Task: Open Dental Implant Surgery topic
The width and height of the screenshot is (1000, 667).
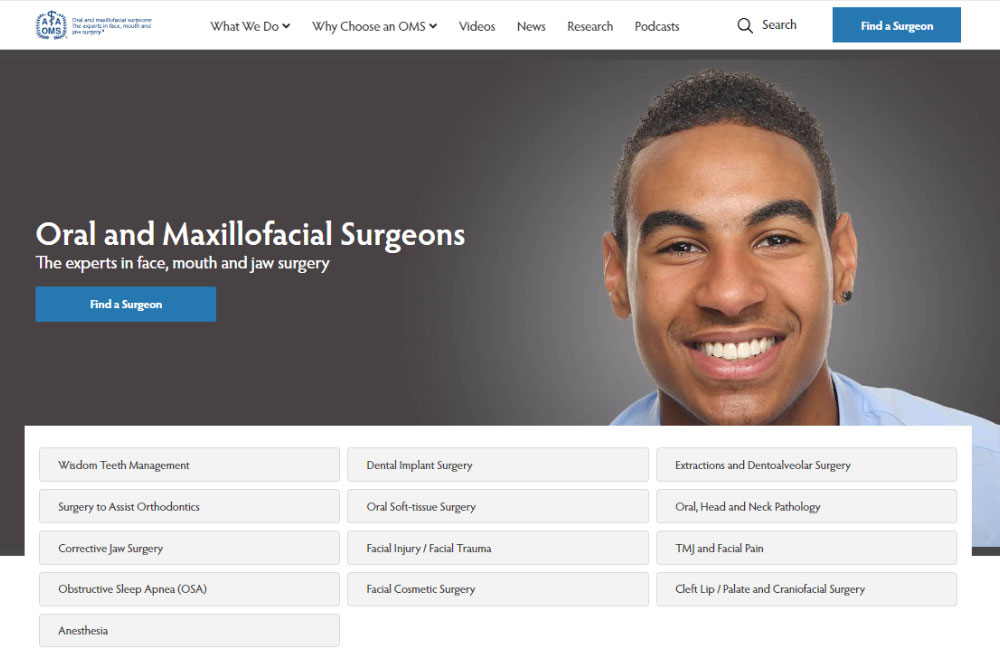Action: tap(497, 465)
